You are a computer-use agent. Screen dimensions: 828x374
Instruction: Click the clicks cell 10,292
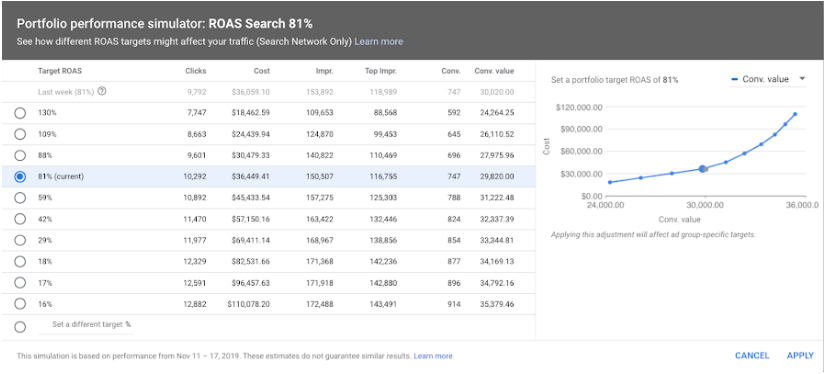[195, 177]
